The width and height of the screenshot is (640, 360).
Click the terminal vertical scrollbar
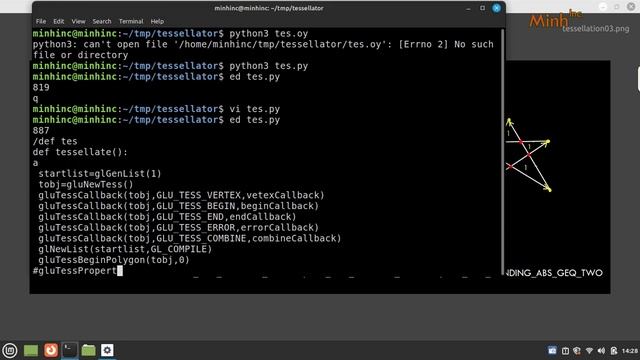[502, 151]
